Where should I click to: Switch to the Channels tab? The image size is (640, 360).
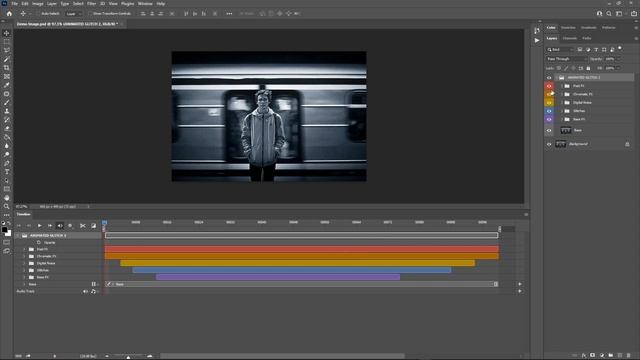(x=570, y=38)
